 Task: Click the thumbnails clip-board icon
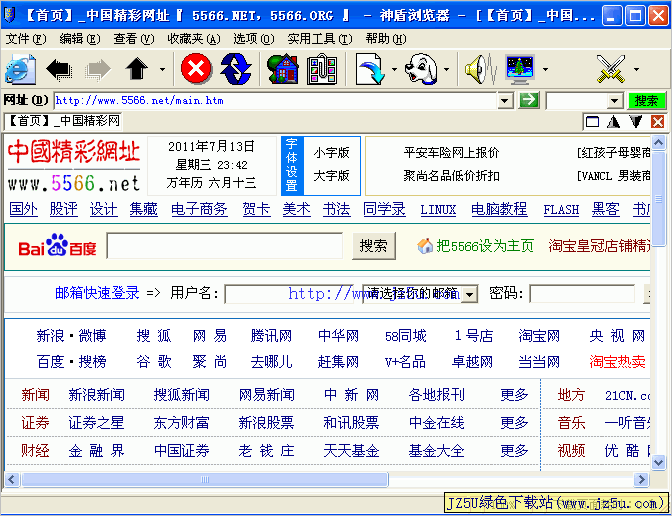click(x=322, y=69)
